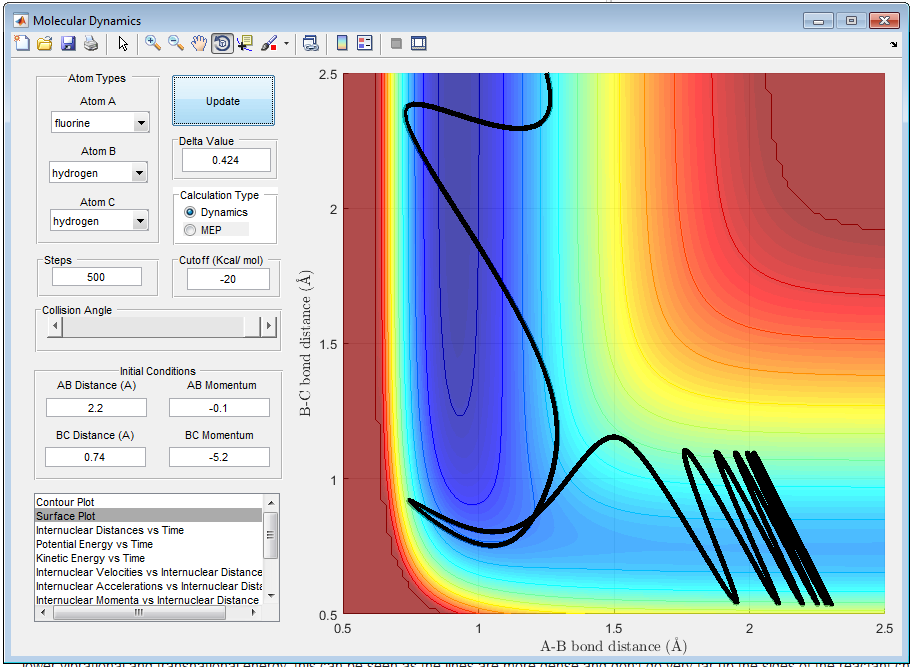Viewport: 910px width, 667px height.
Task: Enable the Data Cursor tool
Action: 245,43
